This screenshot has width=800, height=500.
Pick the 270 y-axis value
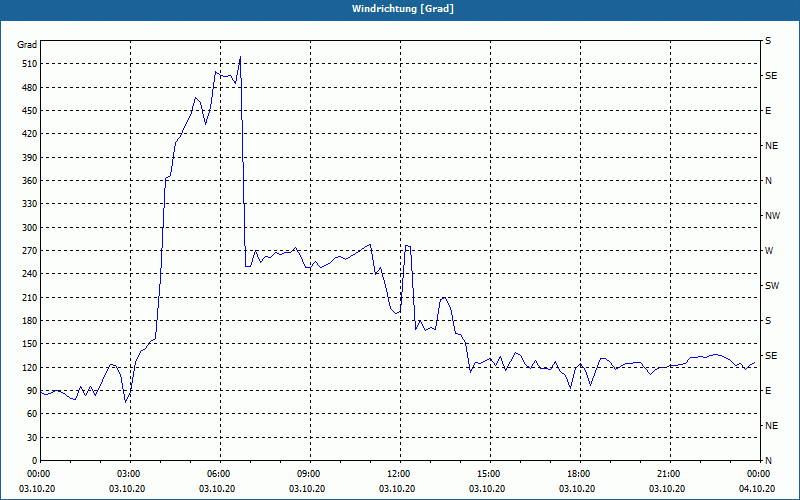click(29, 251)
